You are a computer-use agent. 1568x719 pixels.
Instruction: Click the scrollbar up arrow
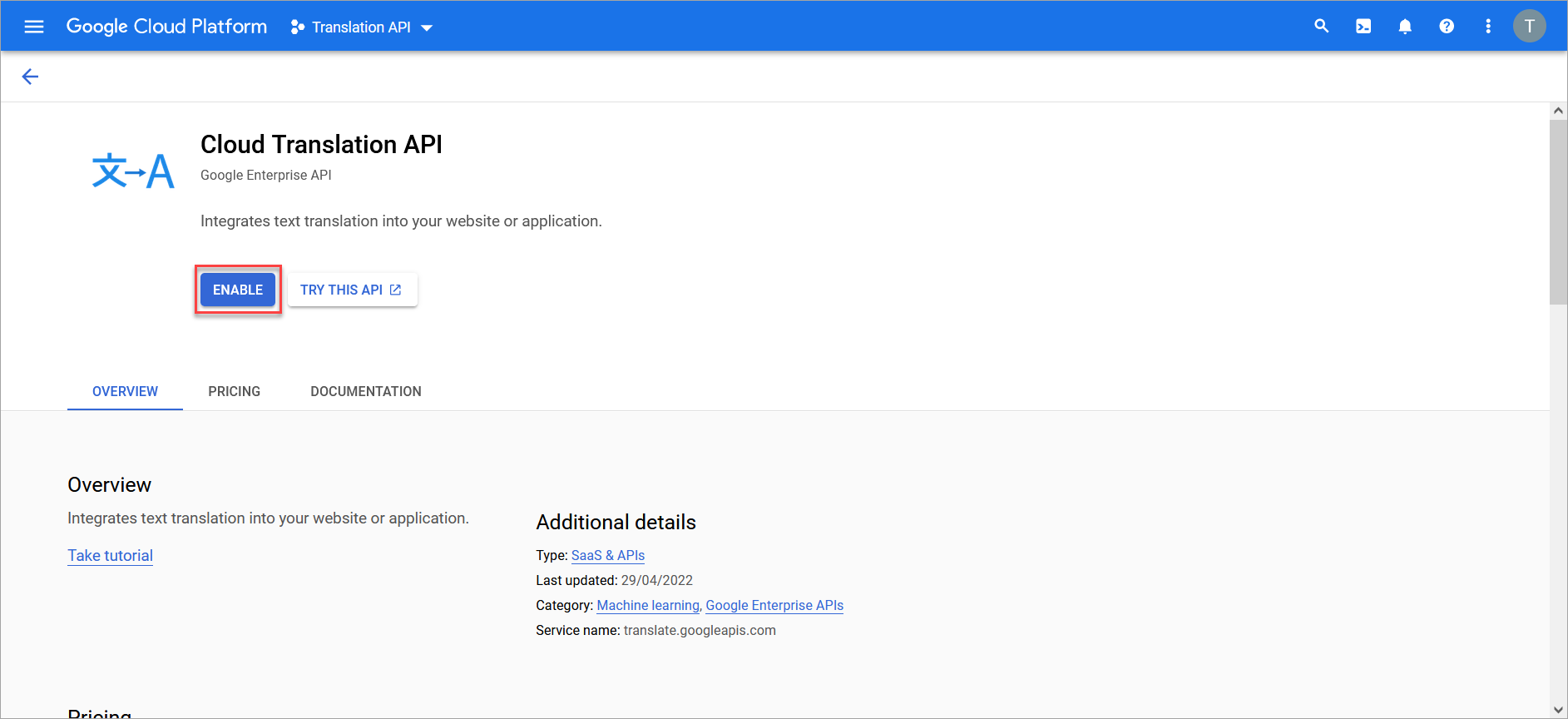tap(1558, 111)
